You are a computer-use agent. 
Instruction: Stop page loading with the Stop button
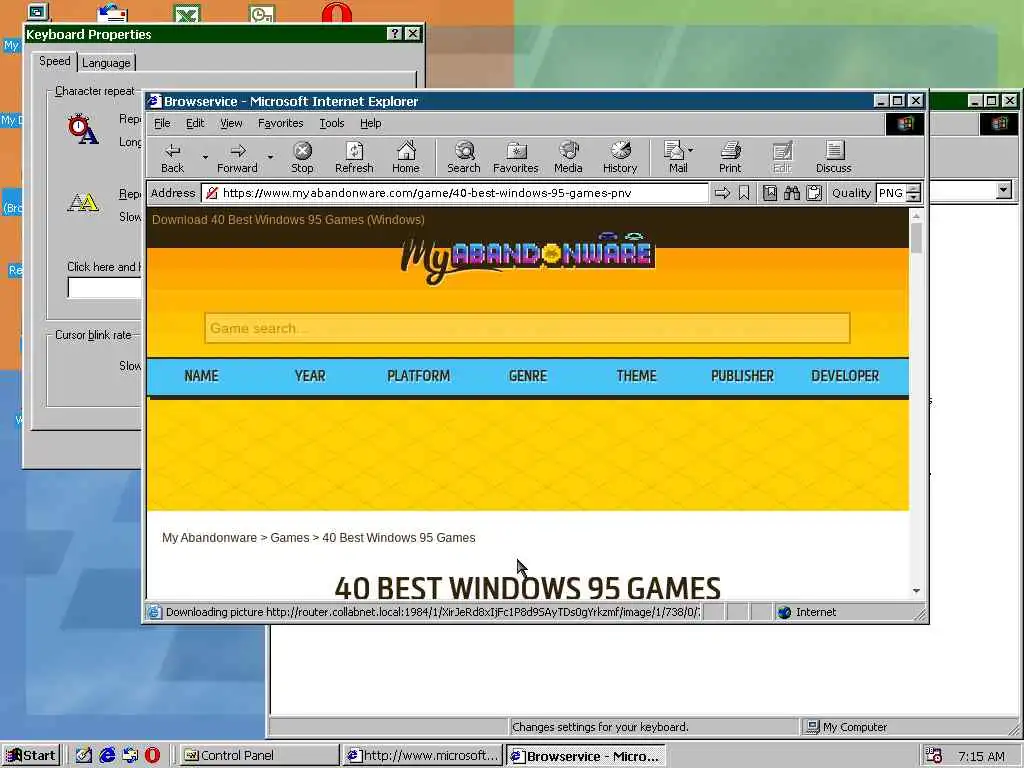tap(302, 158)
